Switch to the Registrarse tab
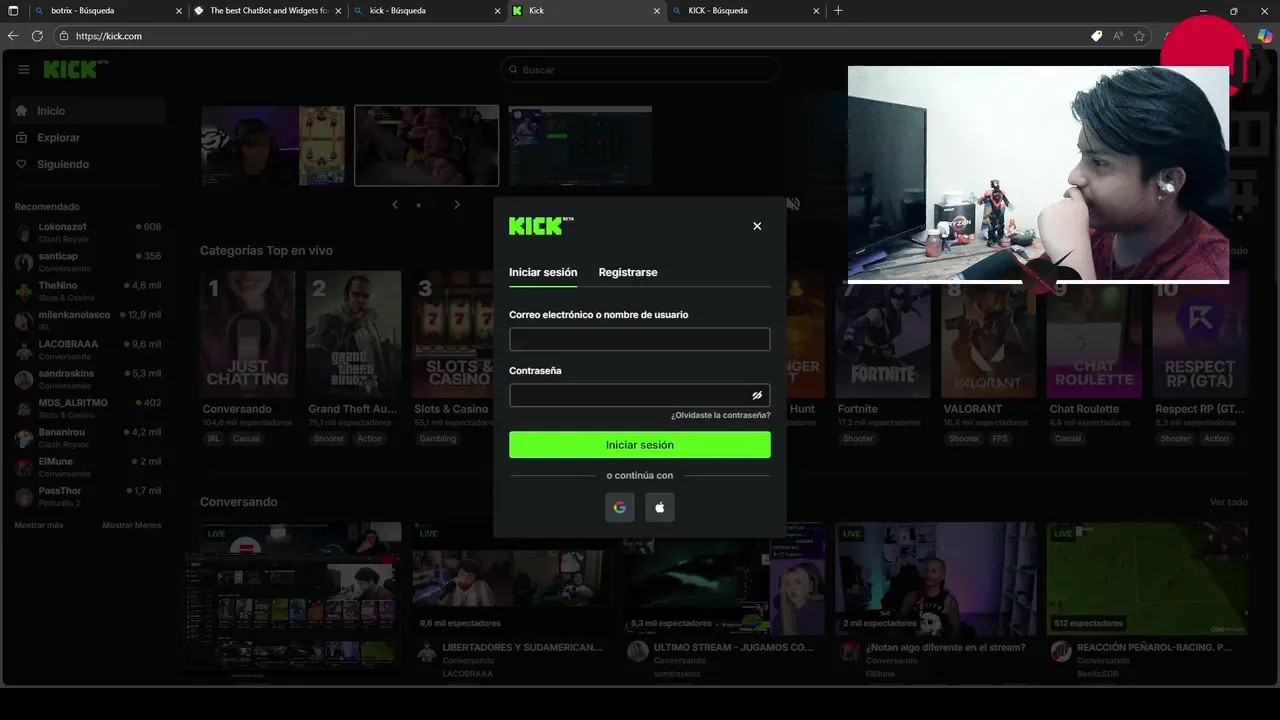The width and height of the screenshot is (1280, 720). point(628,272)
